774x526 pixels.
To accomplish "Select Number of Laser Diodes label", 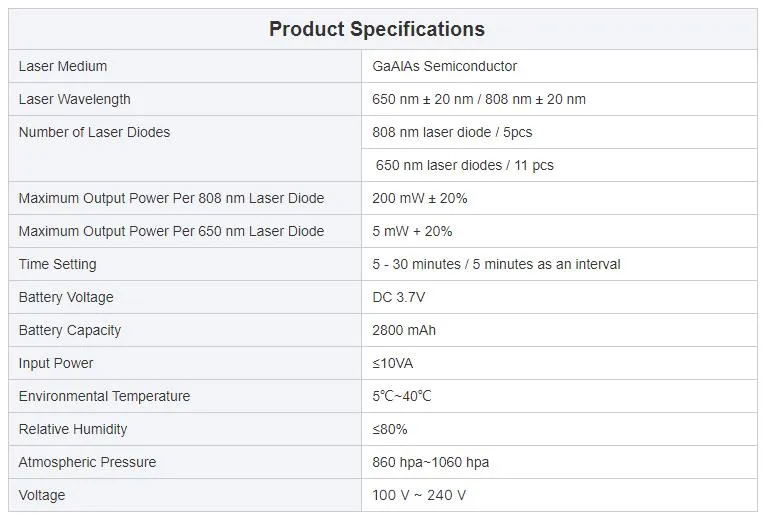I will (x=94, y=132).
